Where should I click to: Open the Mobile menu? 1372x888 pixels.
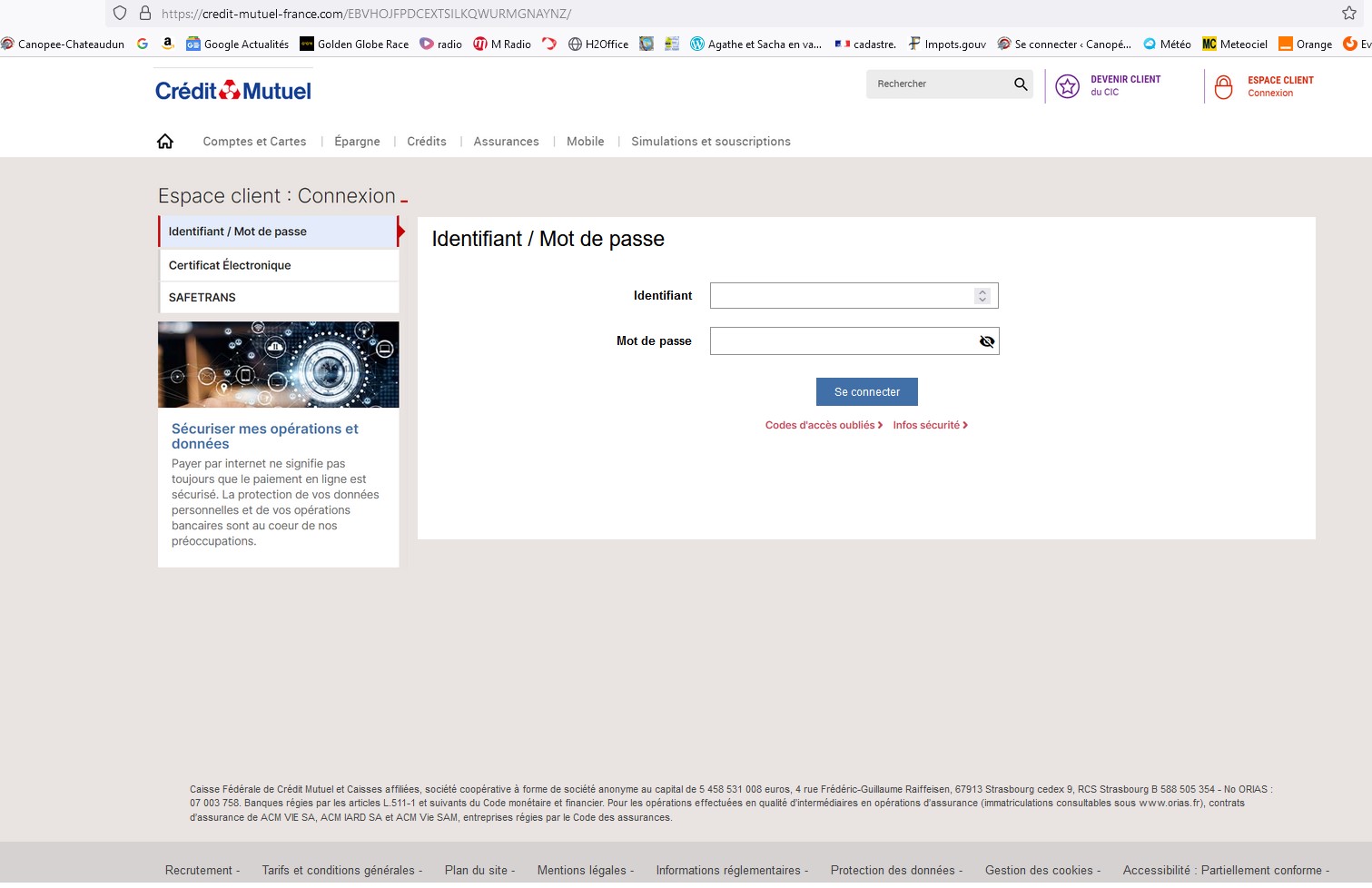[x=586, y=142]
